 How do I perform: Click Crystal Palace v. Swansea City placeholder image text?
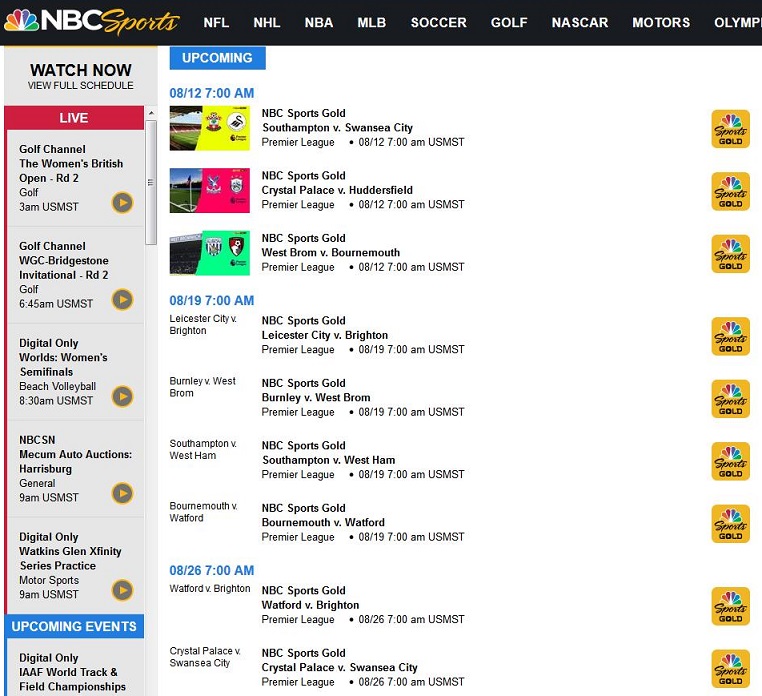pyautogui.click(x=205, y=657)
